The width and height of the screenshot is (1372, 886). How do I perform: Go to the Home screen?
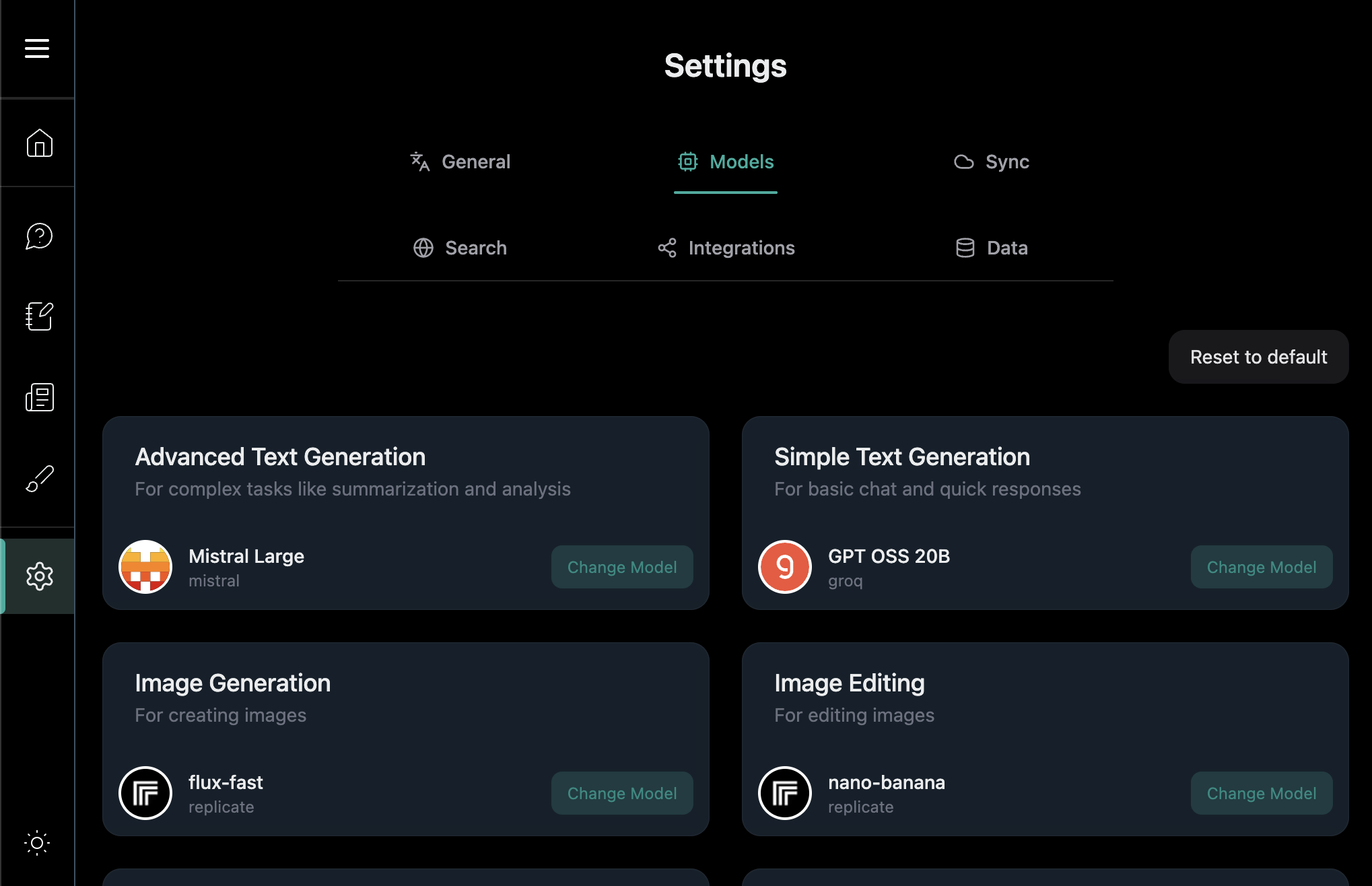point(38,143)
